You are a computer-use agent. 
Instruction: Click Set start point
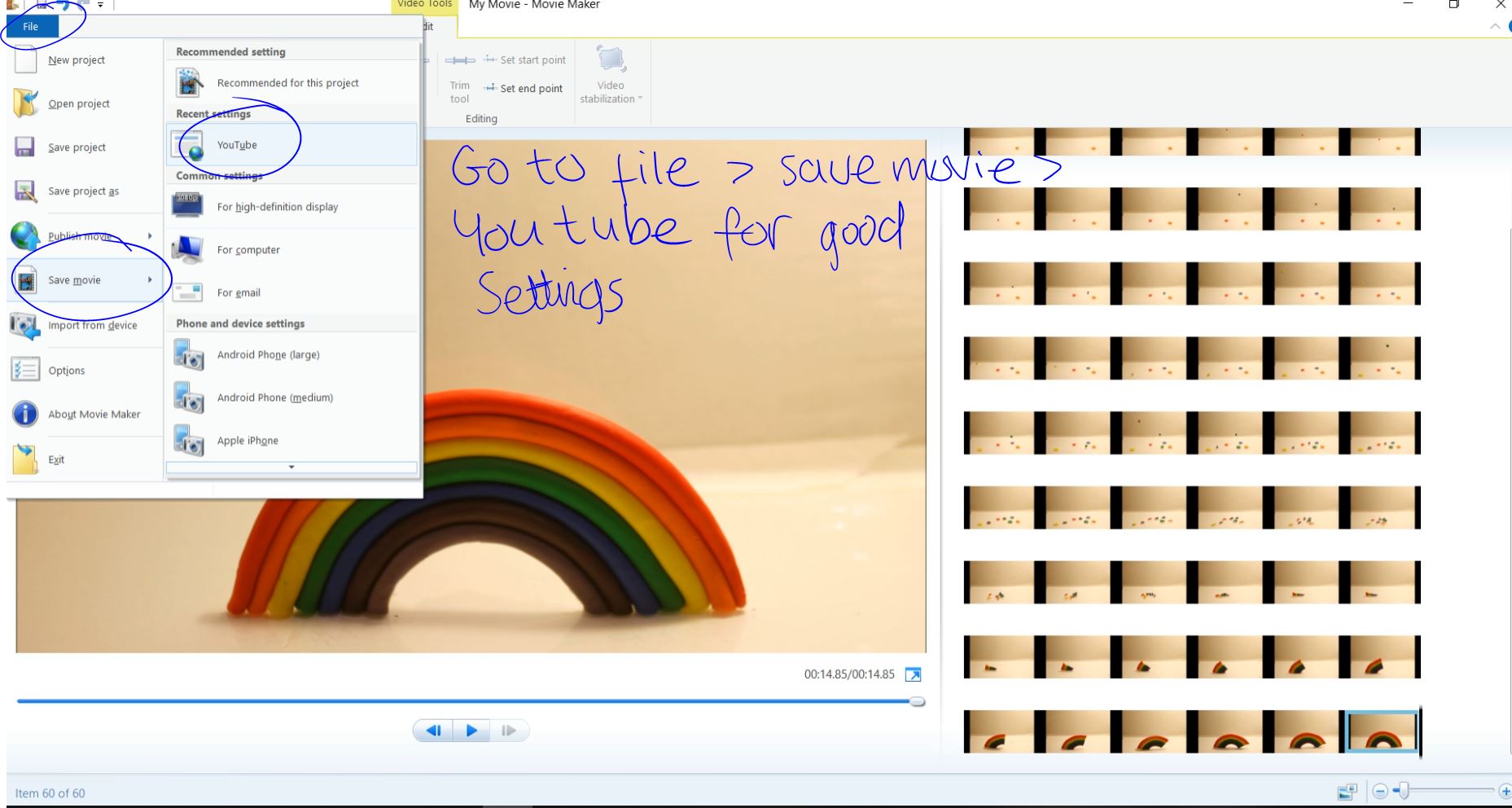pyautogui.click(x=525, y=59)
